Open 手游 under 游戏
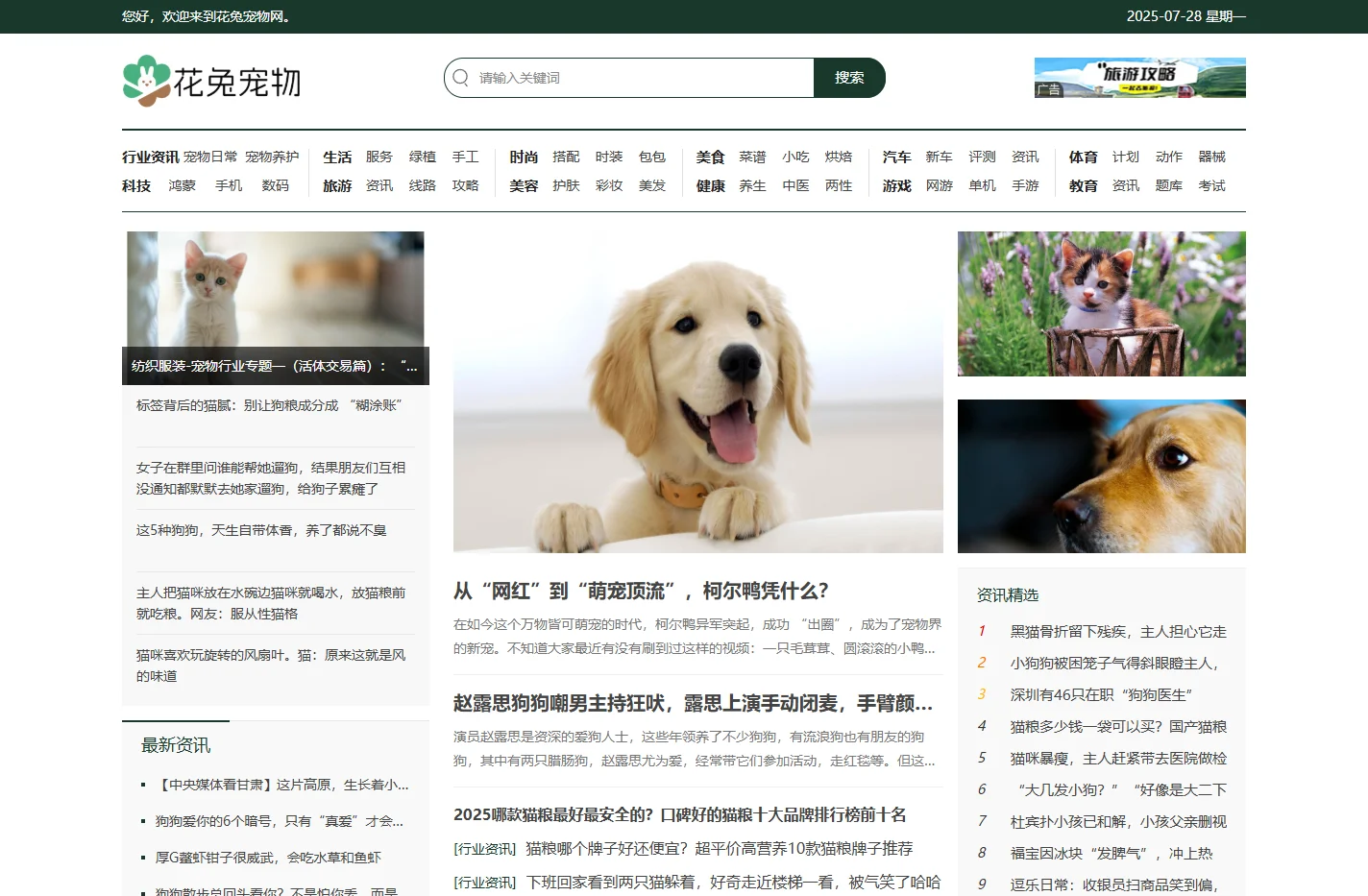The height and width of the screenshot is (896, 1368). [1025, 185]
